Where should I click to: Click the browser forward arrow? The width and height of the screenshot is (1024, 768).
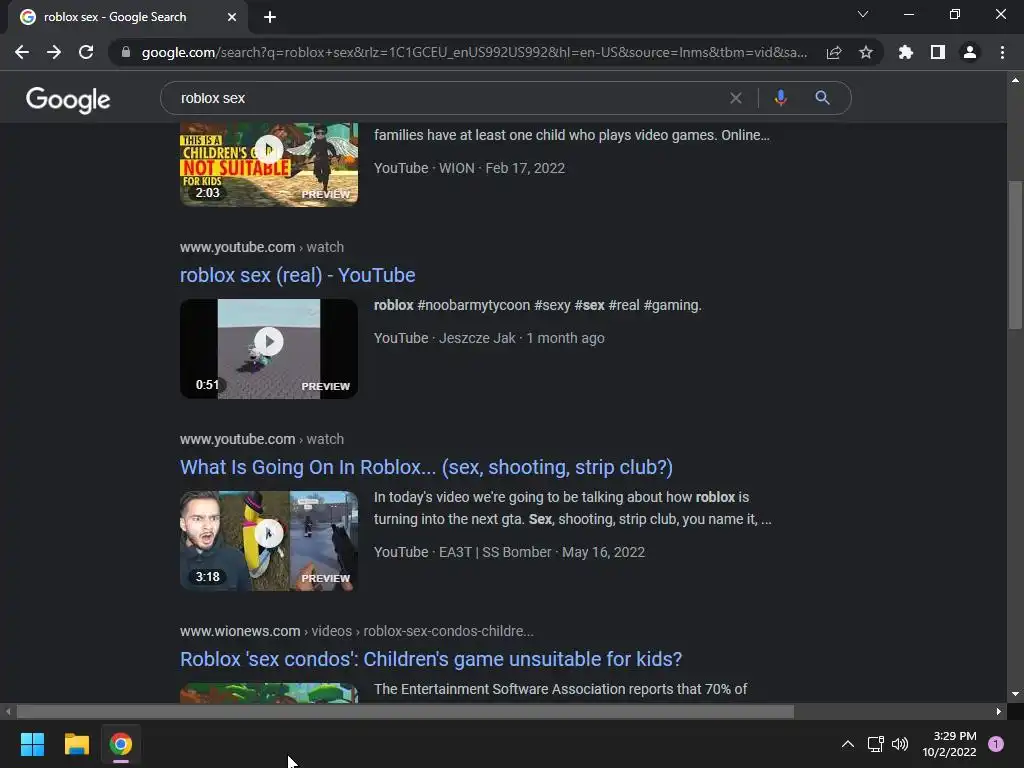tap(54, 52)
